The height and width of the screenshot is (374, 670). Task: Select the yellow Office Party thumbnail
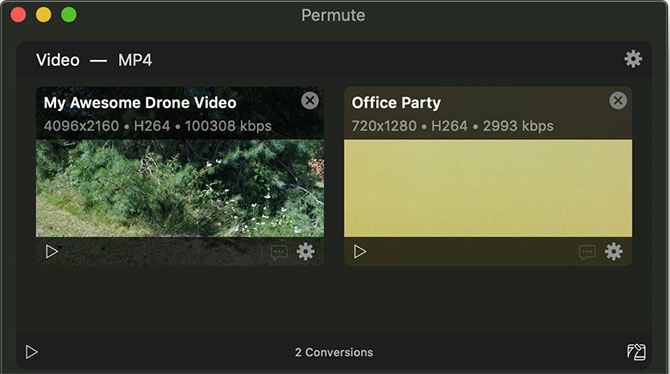tap(488, 188)
